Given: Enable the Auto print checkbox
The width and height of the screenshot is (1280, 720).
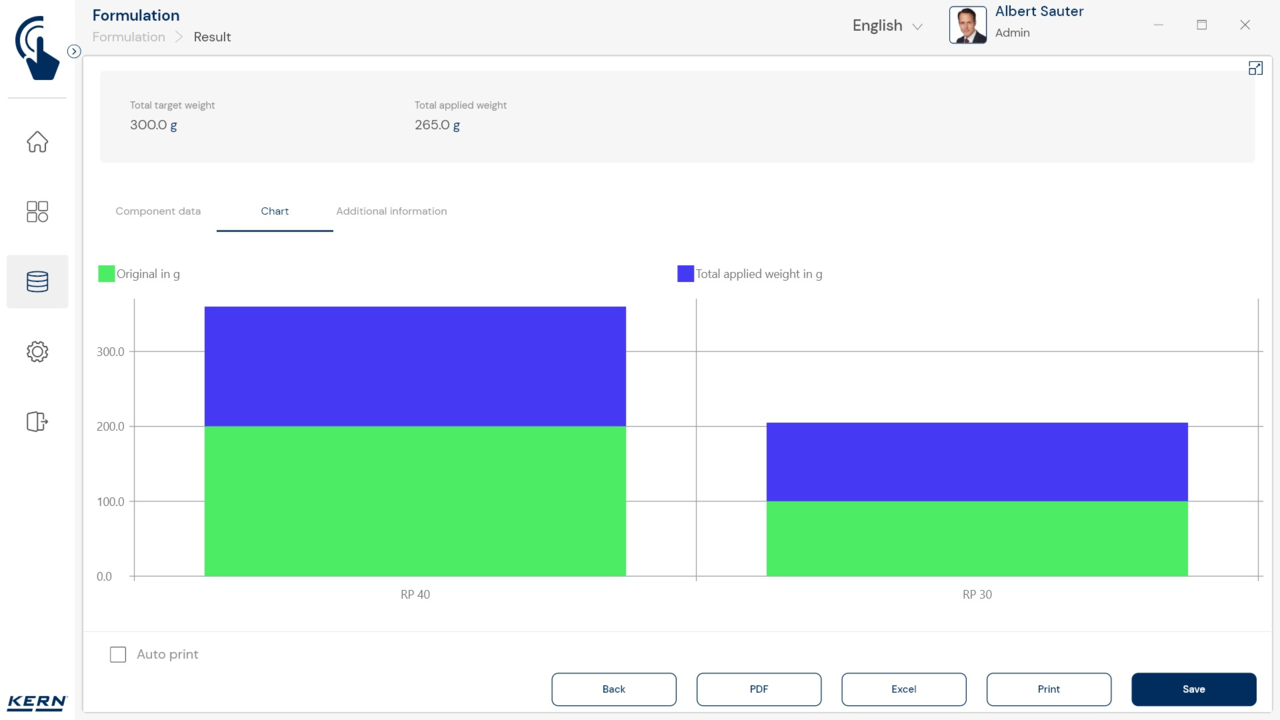Looking at the screenshot, I should [x=118, y=654].
